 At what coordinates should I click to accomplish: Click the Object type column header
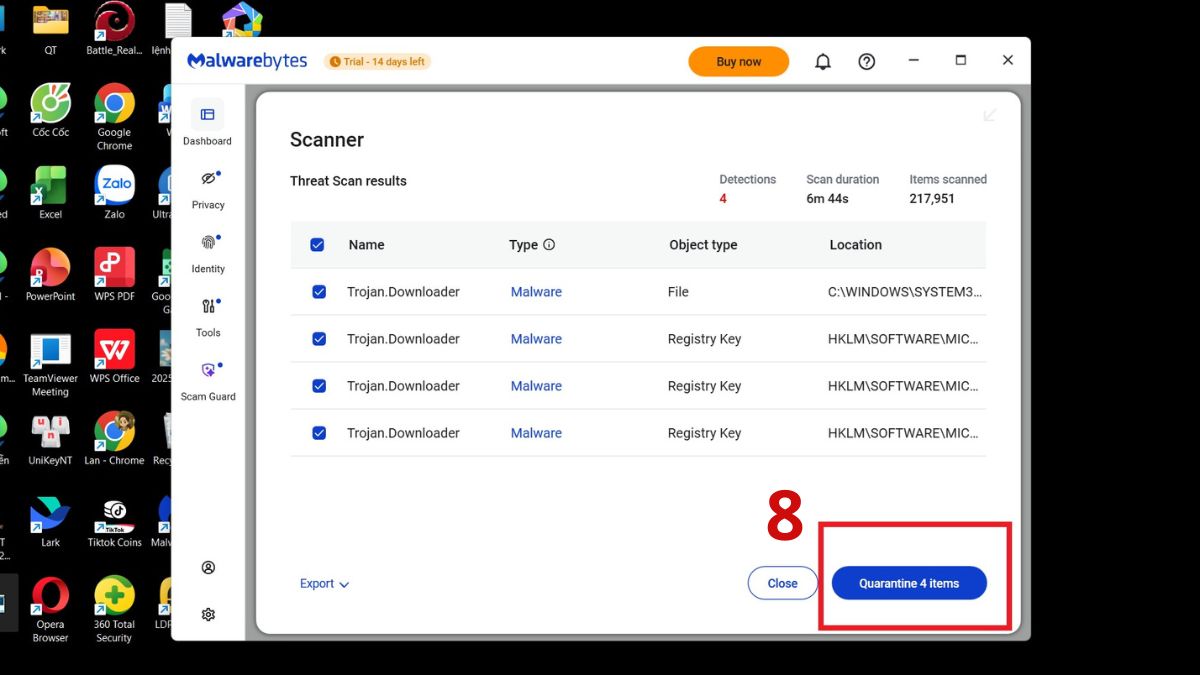[703, 245]
